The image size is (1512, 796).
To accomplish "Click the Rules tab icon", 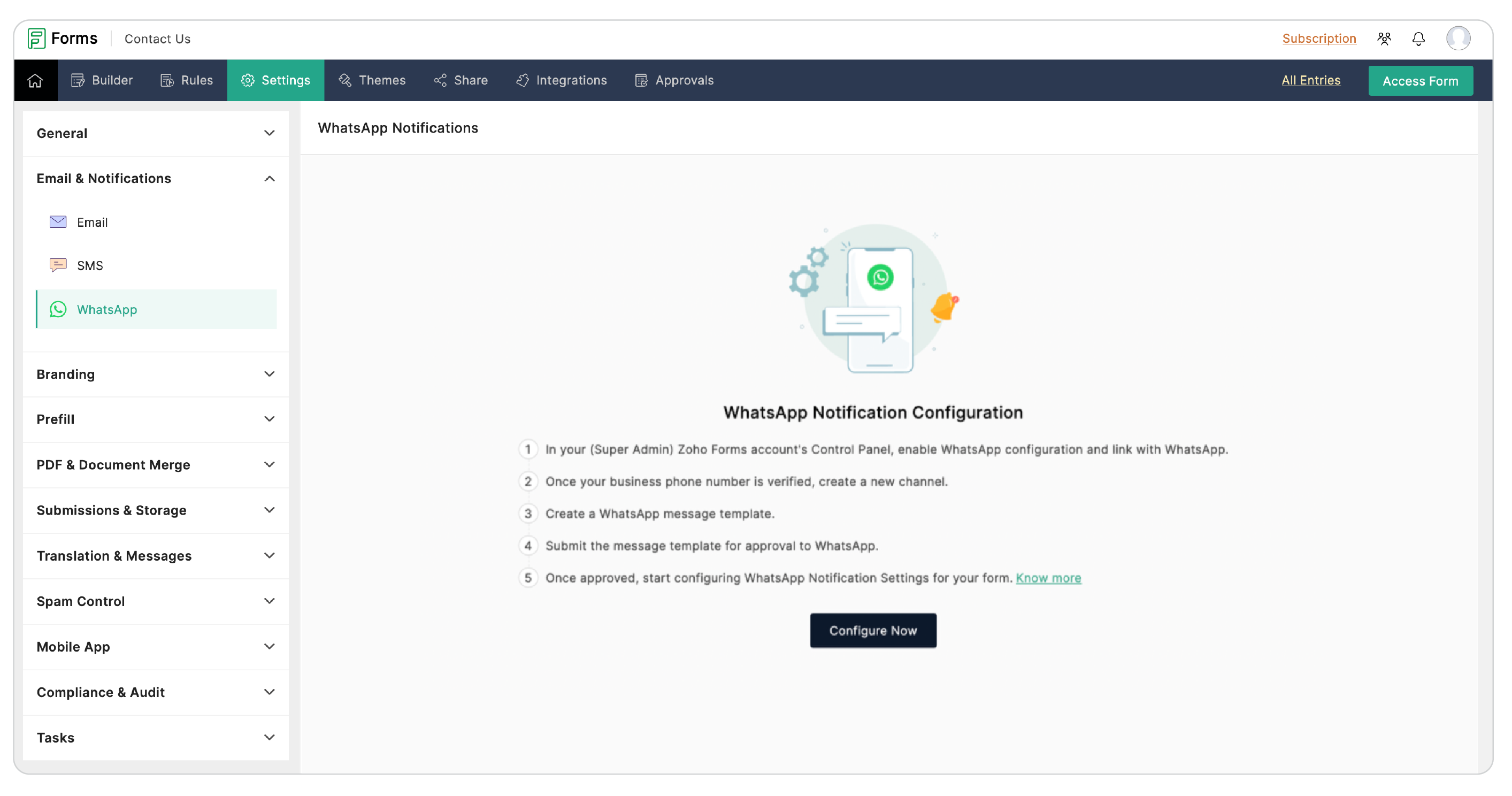I will 167,80.
